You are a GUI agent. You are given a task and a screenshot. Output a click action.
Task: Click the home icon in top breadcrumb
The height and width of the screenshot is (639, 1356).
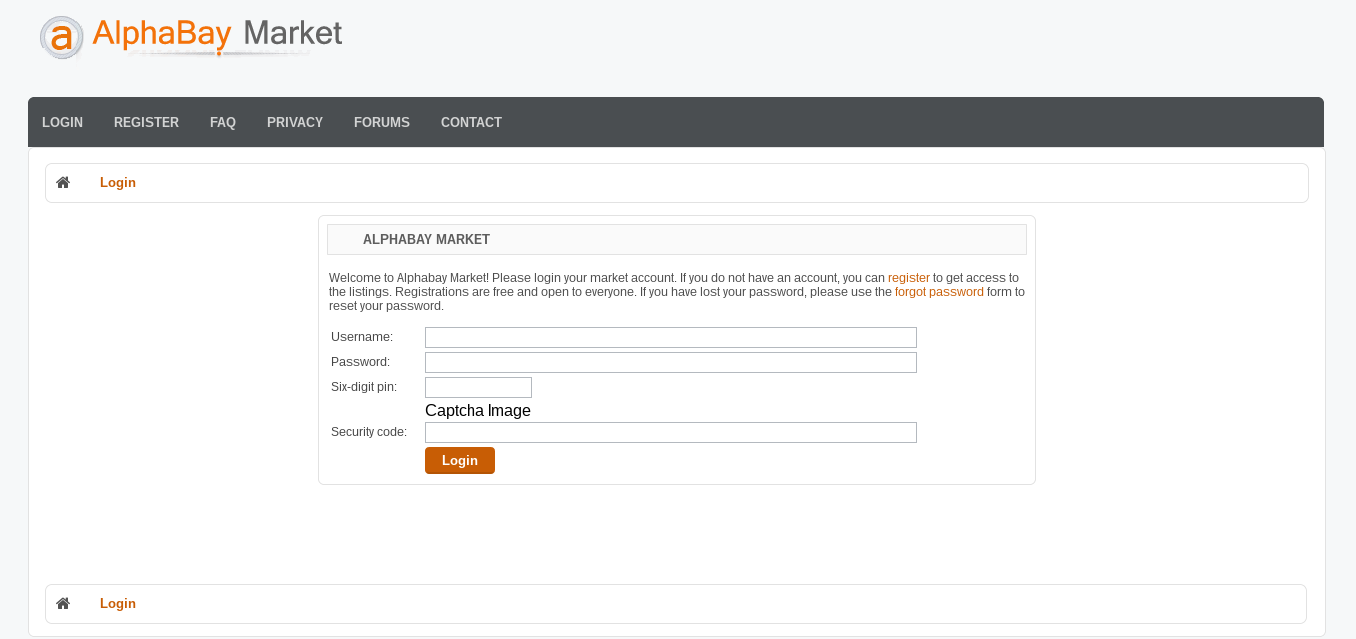click(63, 183)
